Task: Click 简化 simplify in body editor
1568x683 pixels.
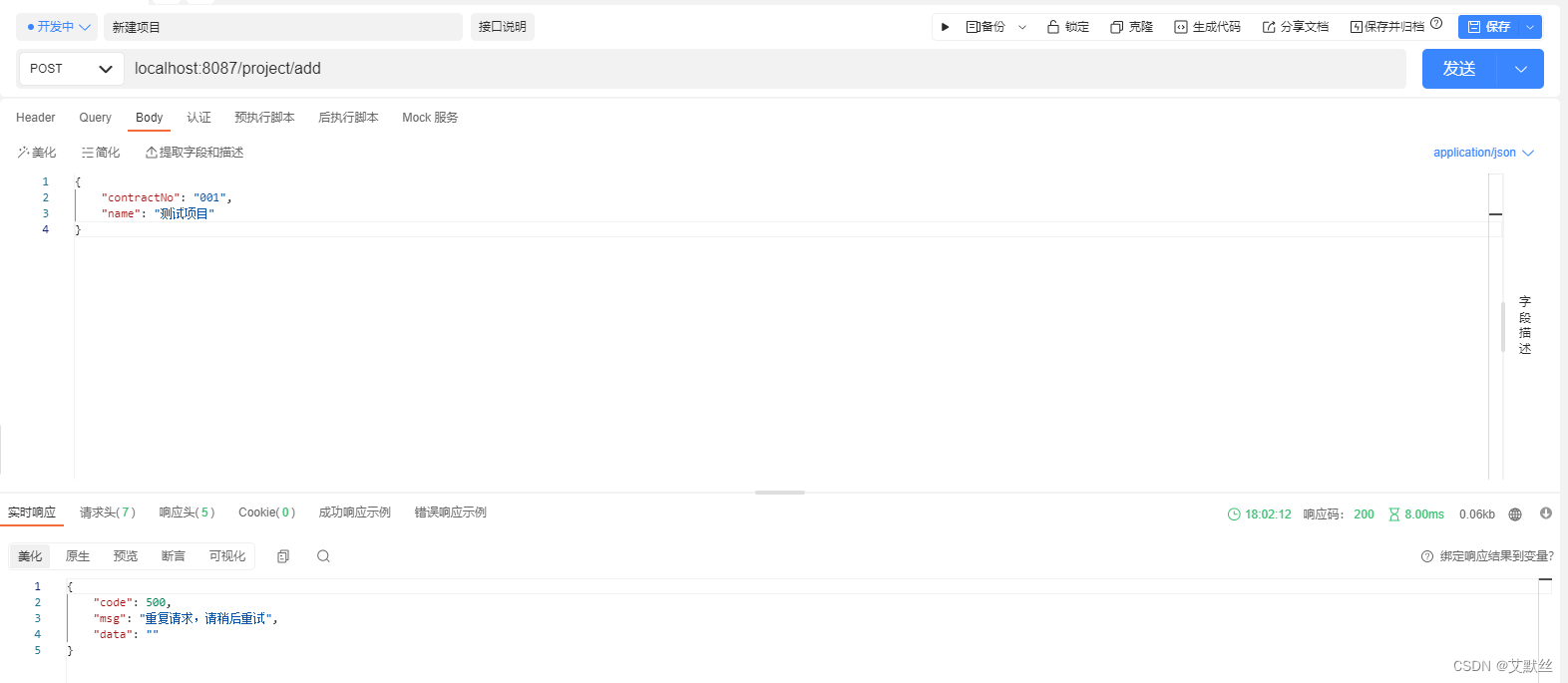Action: tap(101, 153)
